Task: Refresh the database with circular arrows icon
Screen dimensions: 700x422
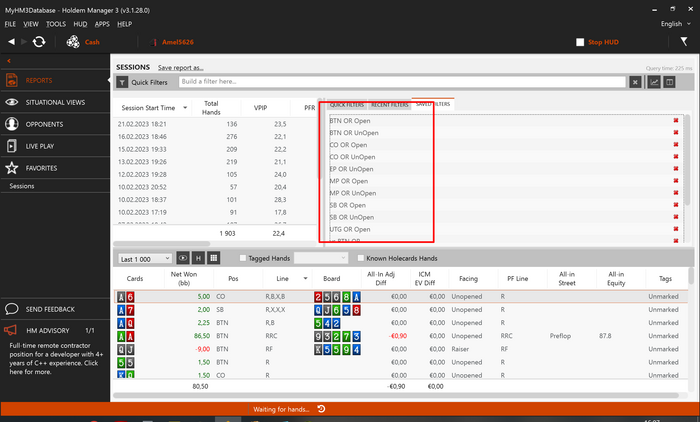Action: click(39, 42)
